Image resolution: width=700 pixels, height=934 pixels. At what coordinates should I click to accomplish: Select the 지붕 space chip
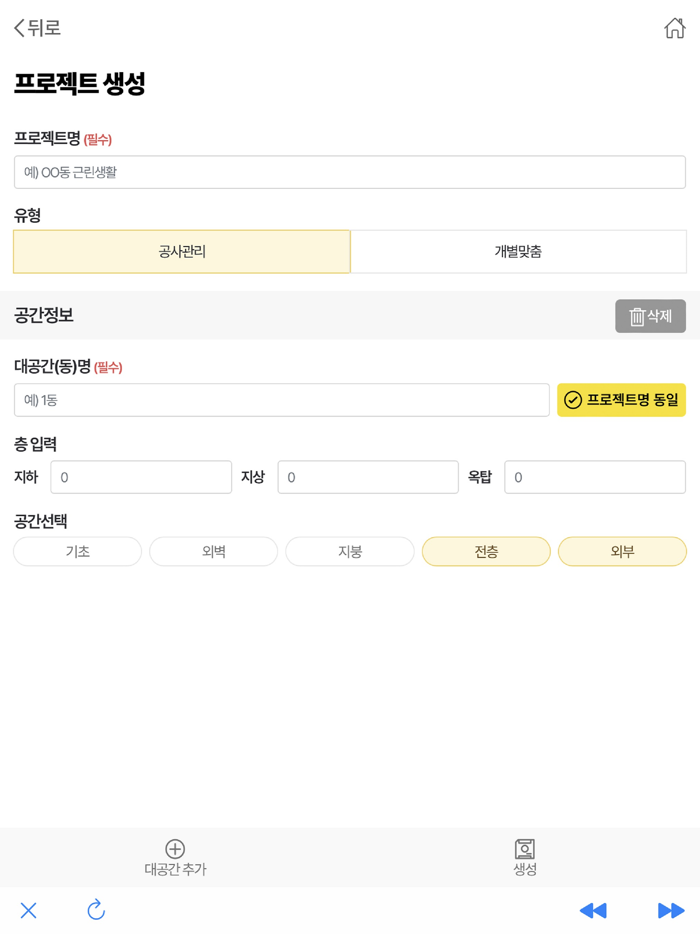click(x=349, y=551)
